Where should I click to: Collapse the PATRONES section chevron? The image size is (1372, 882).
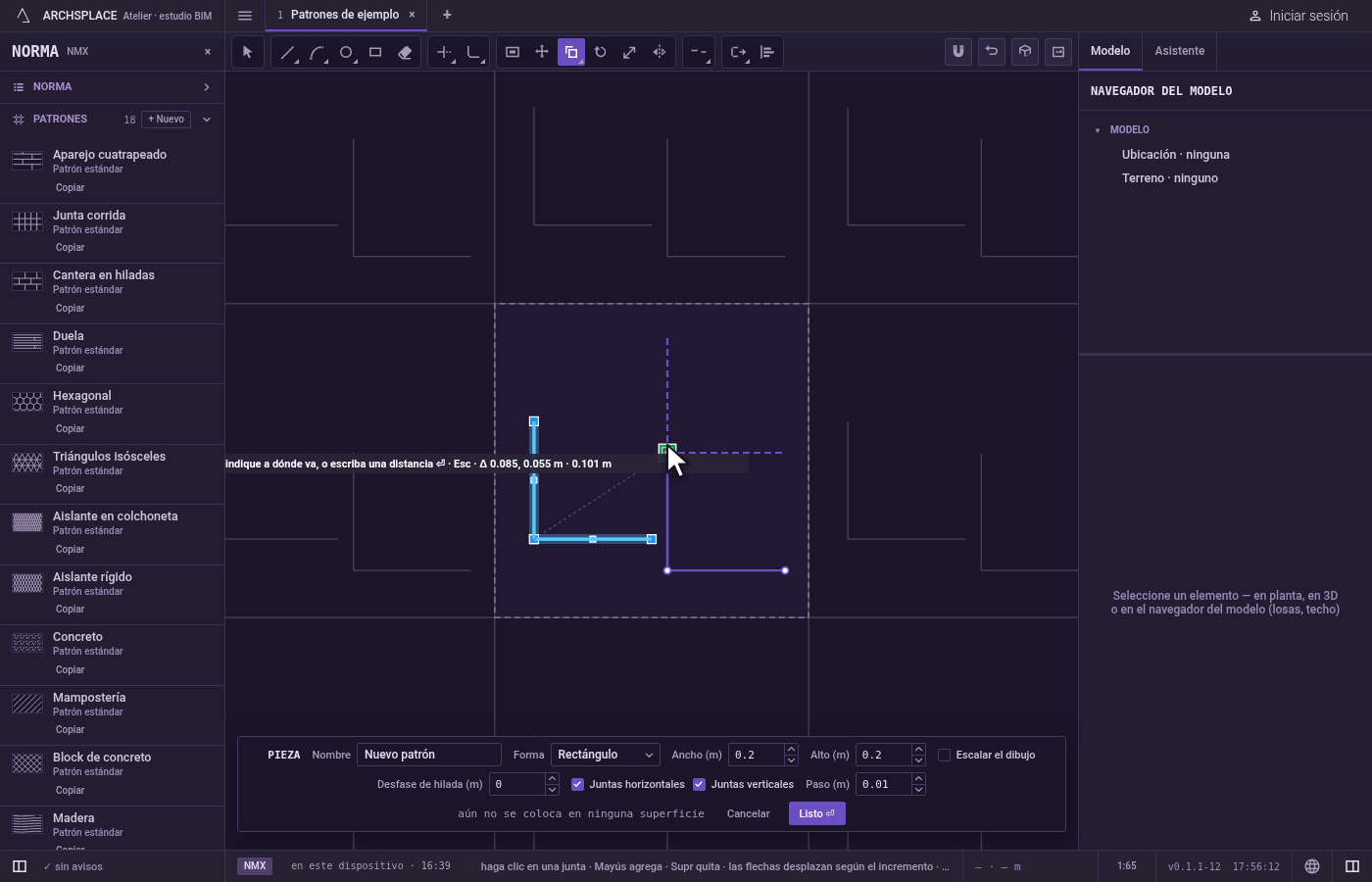[x=207, y=120]
